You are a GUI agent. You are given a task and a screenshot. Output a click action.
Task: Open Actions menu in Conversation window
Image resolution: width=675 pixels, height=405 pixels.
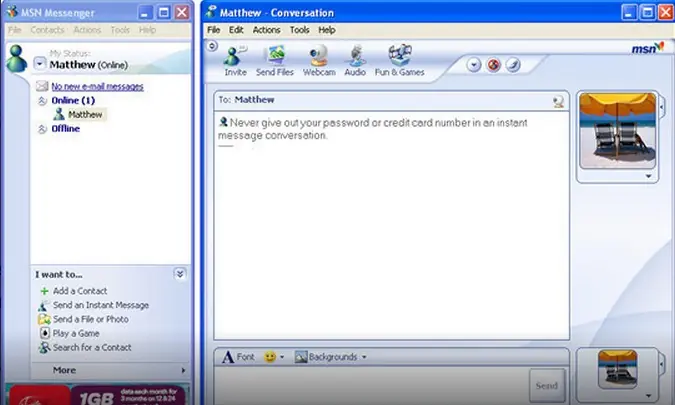266,30
